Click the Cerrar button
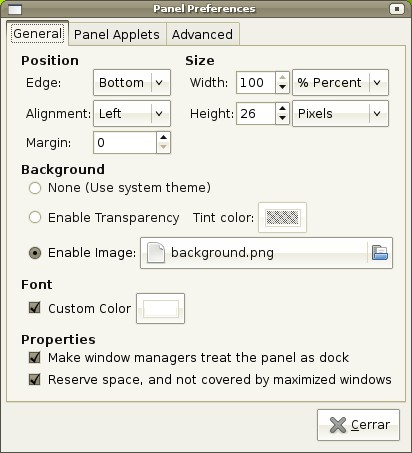The image size is (412, 453). click(x=358, y=425)
